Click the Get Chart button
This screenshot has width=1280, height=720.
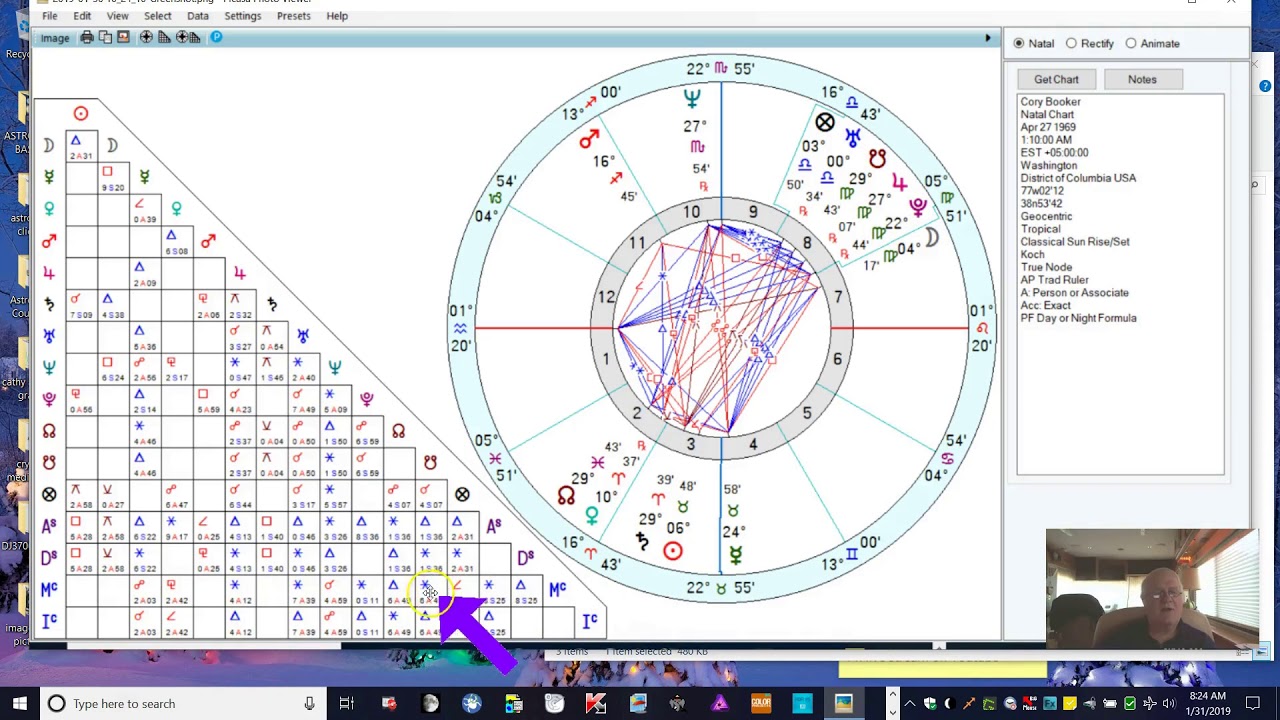(x=1056, y=80)
